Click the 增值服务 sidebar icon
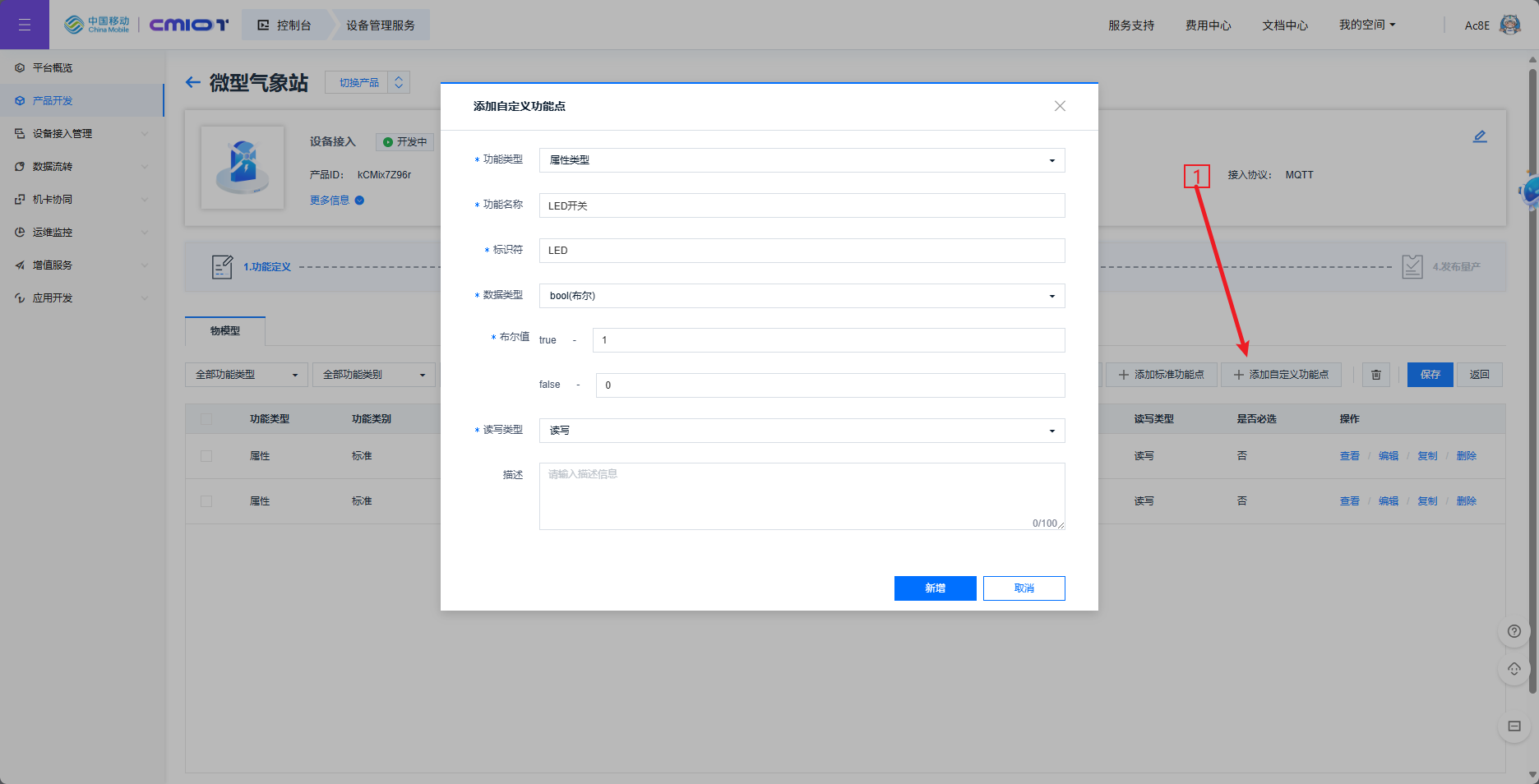The width and height of the screenshot is (1539, 784). (x=20, y=265)
